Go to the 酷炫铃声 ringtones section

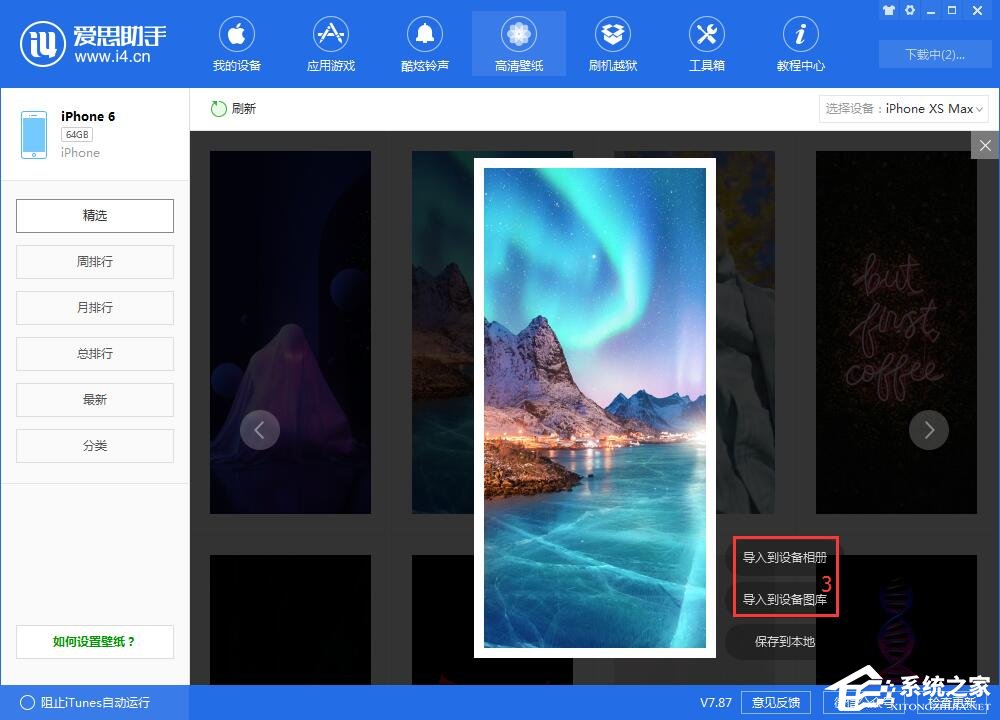point(424,45)
